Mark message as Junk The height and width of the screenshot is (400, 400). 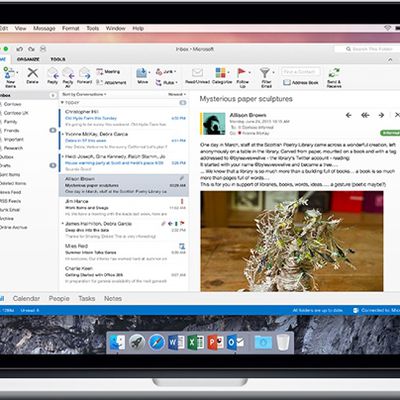tap(166, 71)
